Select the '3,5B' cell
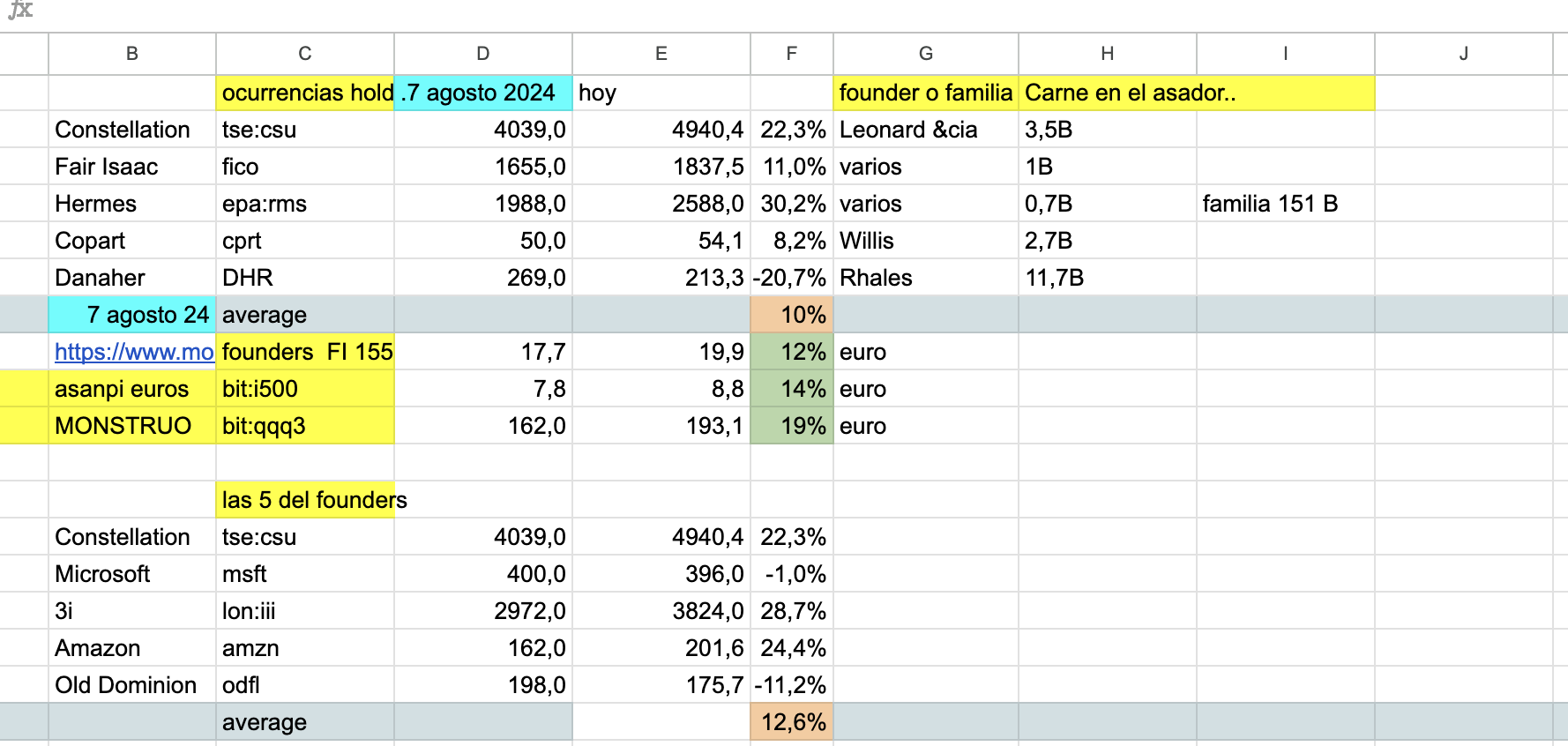The image size is (1568, 746). [x=1108, y=130]
